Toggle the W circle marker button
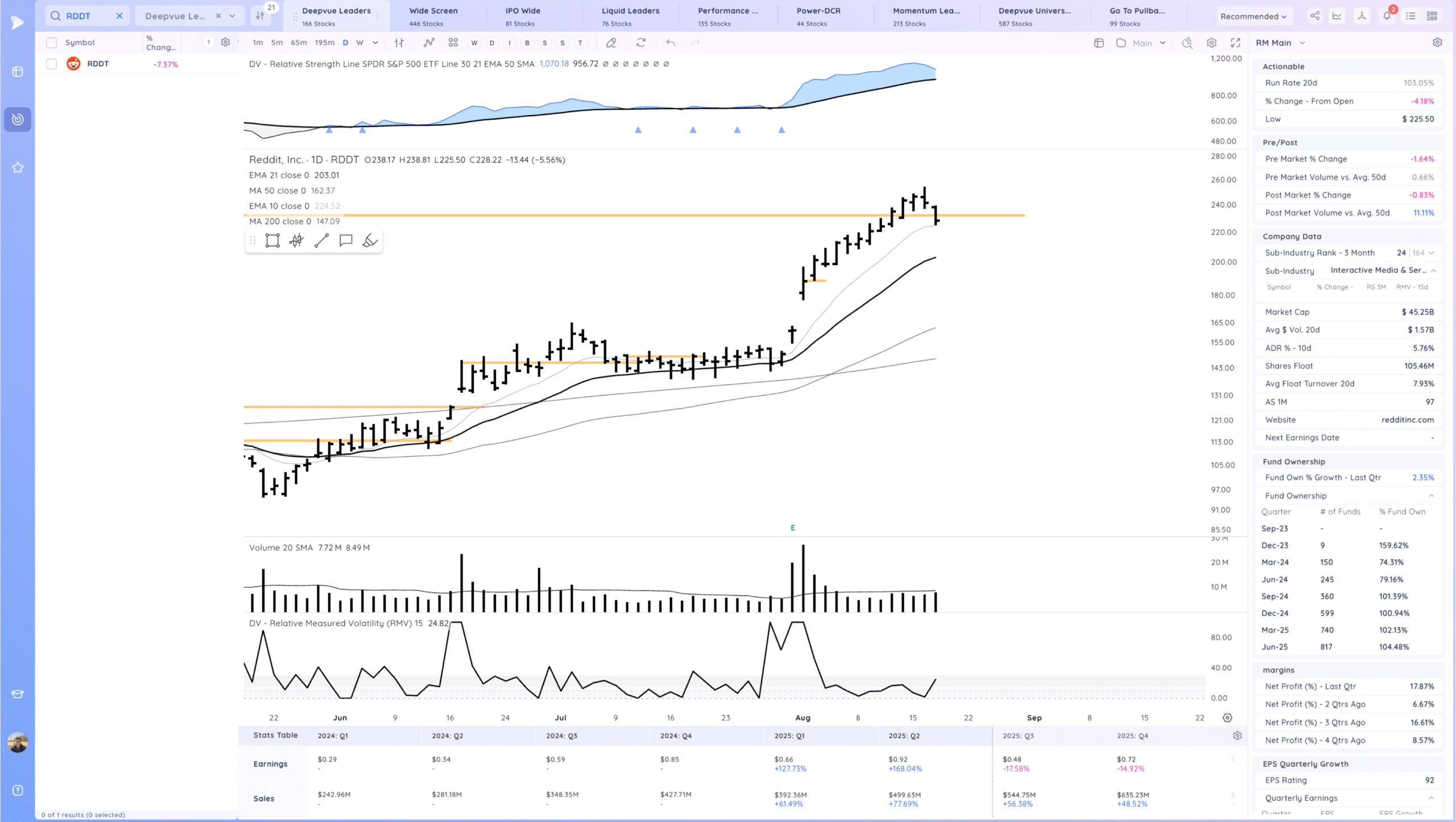Screen dimensions: 1456x822 pyautogui.click(x=474, y=43)
